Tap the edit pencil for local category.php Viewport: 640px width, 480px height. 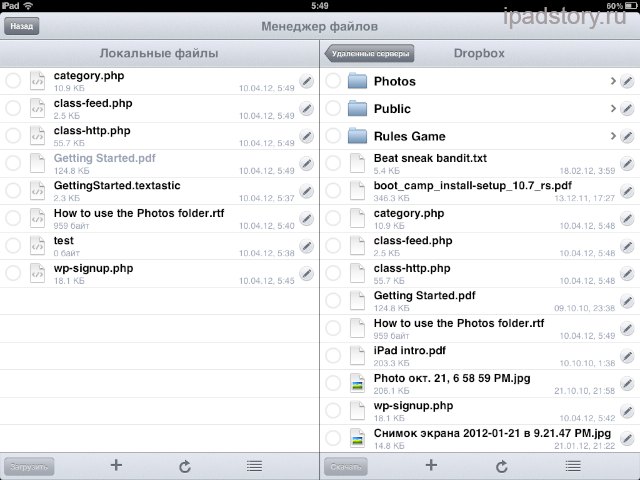[x=307, y=81]
